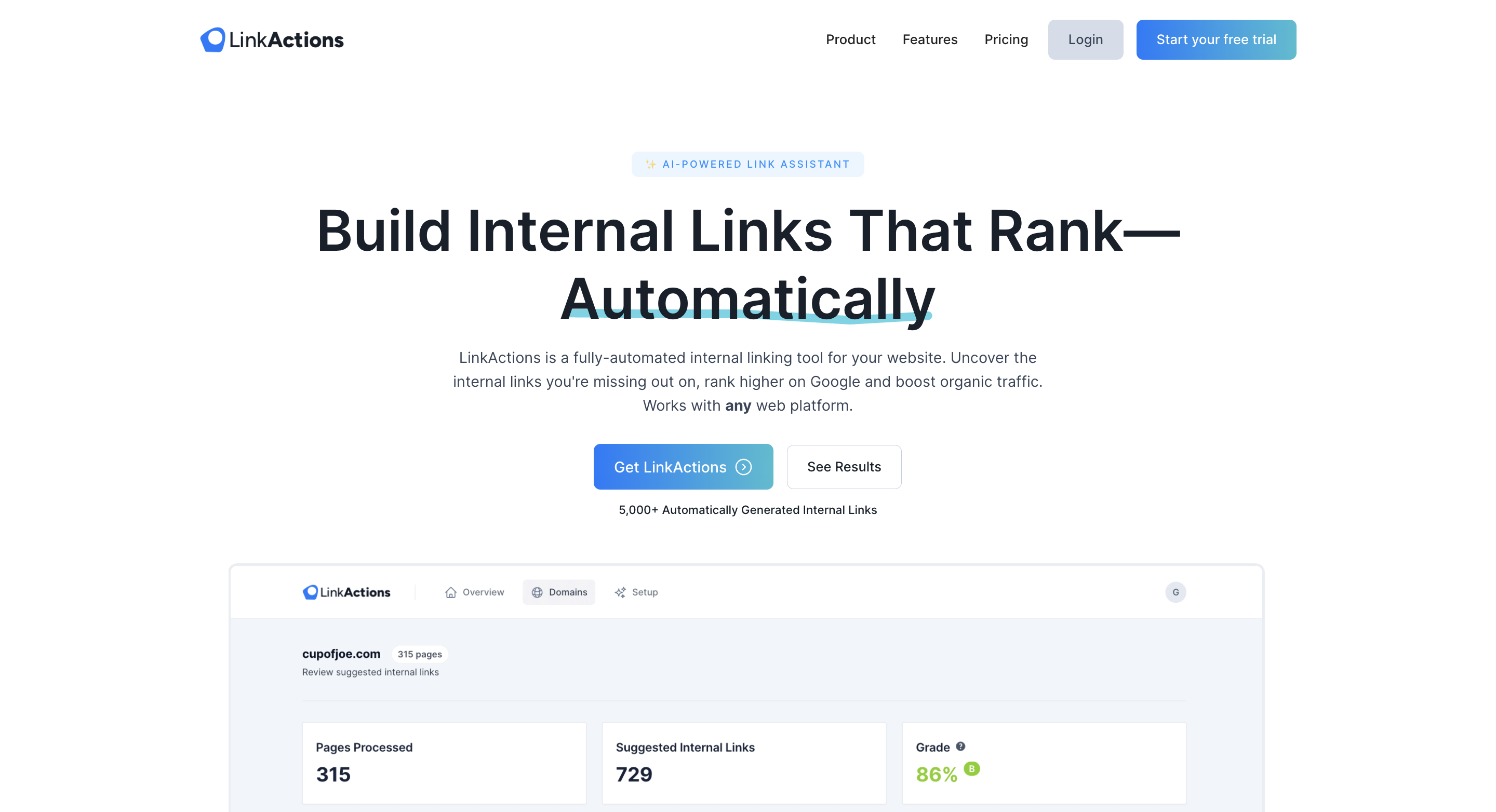1496x812 pixels.
Task: Open the Product menu item
Action: [x=850, y=40]
